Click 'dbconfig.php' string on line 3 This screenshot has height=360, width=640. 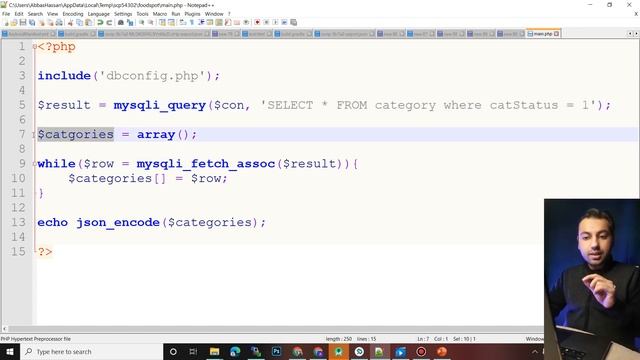click(152, 76)
